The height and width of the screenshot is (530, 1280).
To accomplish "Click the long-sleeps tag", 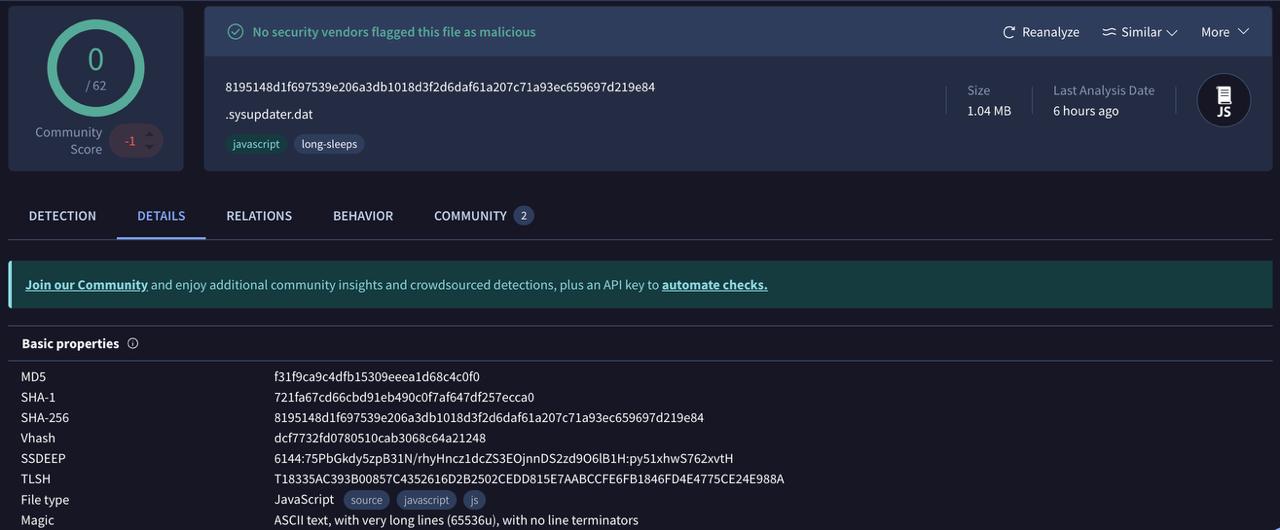I will [329, 144].
